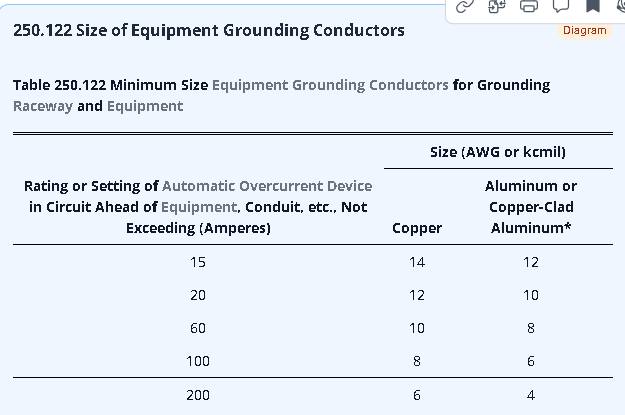
Task: Click the "Aluminum or Copper-Clad Aluminum*" column header
Action: pyautogui.click(x=531, y=207)
